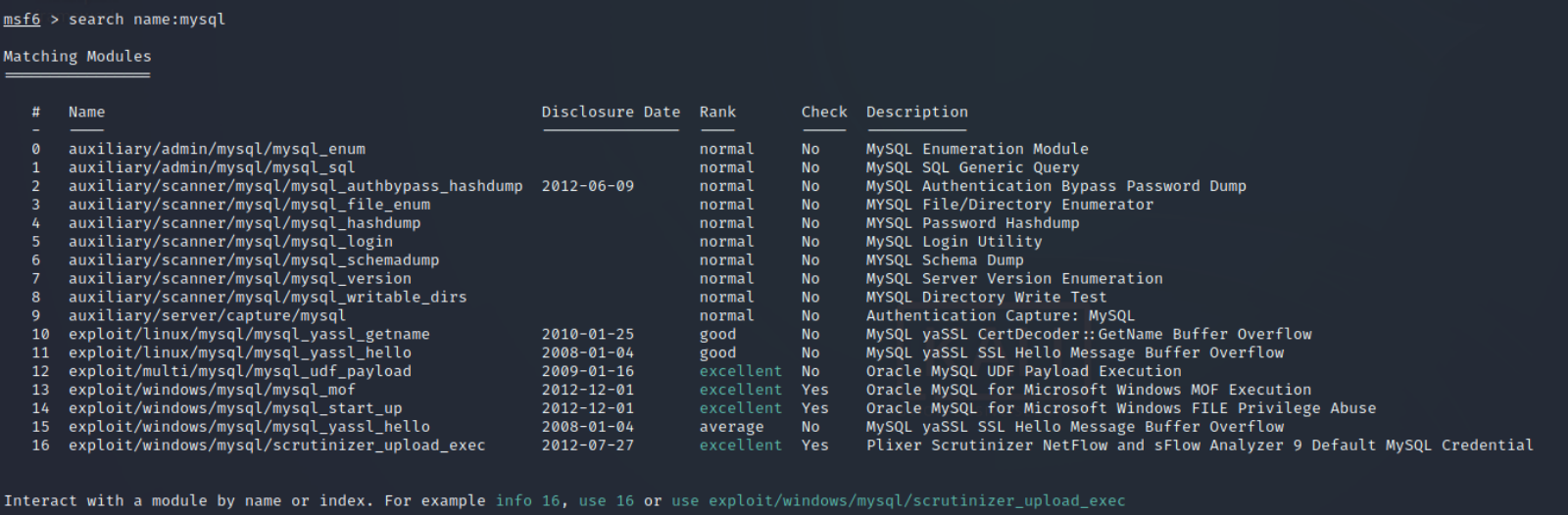
Task: Click the disclosure date 2010-01-25
Action: pos(588,336)
